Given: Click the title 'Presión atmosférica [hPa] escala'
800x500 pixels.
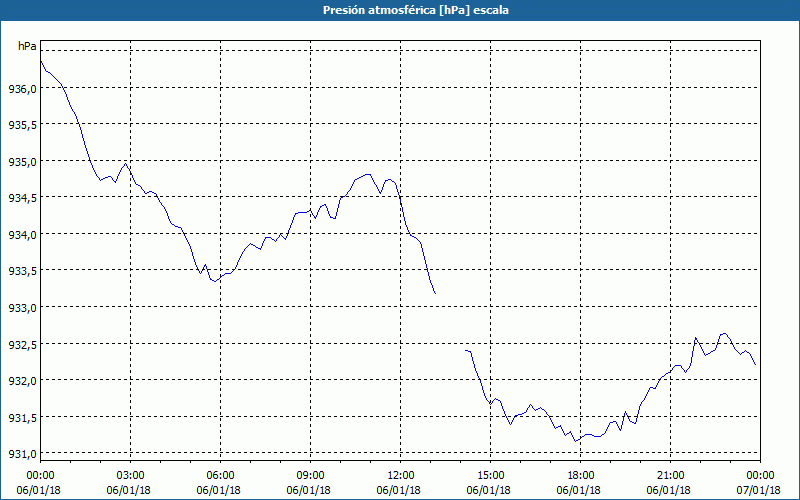Looking at the screenshot, I should [x=415, y=10].
